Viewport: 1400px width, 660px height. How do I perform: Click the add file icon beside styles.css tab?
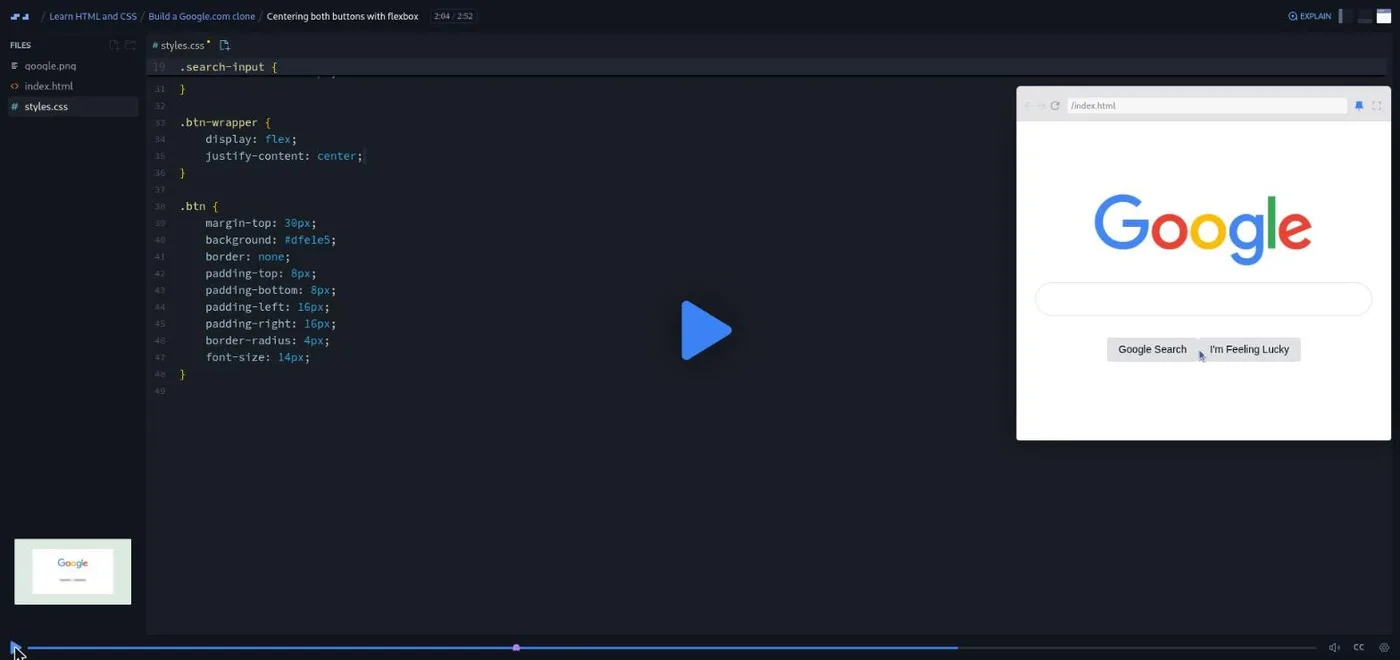pyautogui.click(x=224, y=45)
